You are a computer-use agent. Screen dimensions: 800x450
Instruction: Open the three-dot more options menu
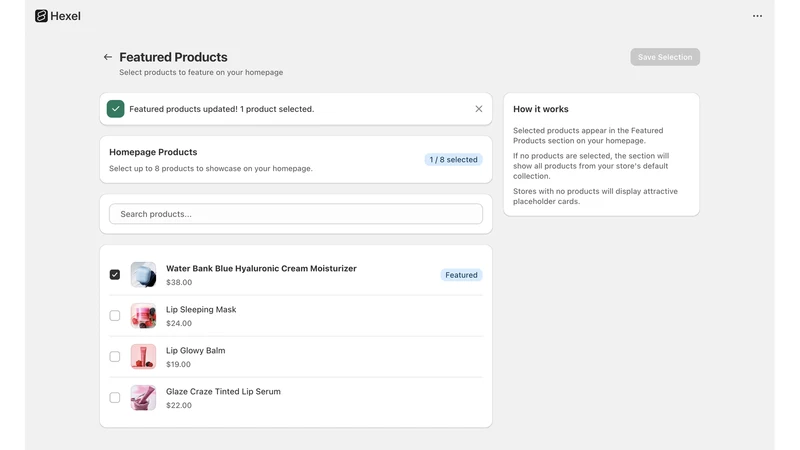[757, 16]
